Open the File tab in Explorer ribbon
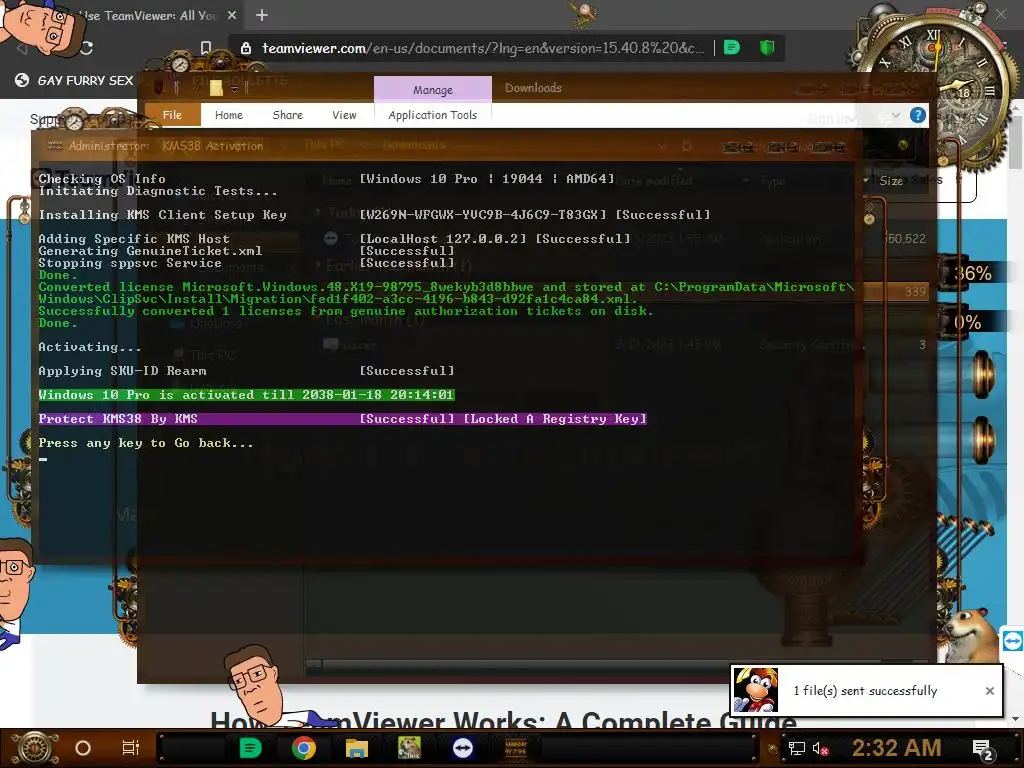Screen dimensions: 1024x768 pyautogui.click(x=172, y=115)
